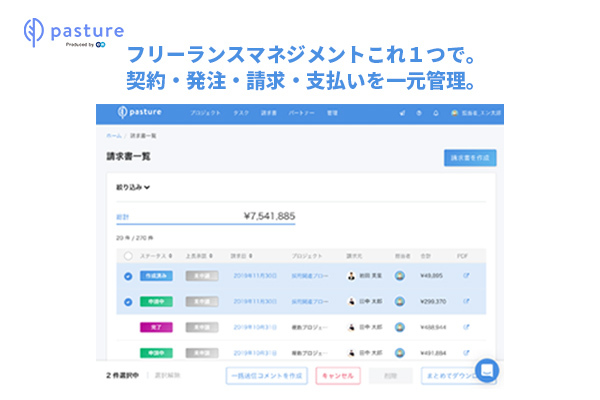Click the grey approval badge in the ¥49,895 row
The width and height of the screenshot is (600, 400).
(202, 276)
